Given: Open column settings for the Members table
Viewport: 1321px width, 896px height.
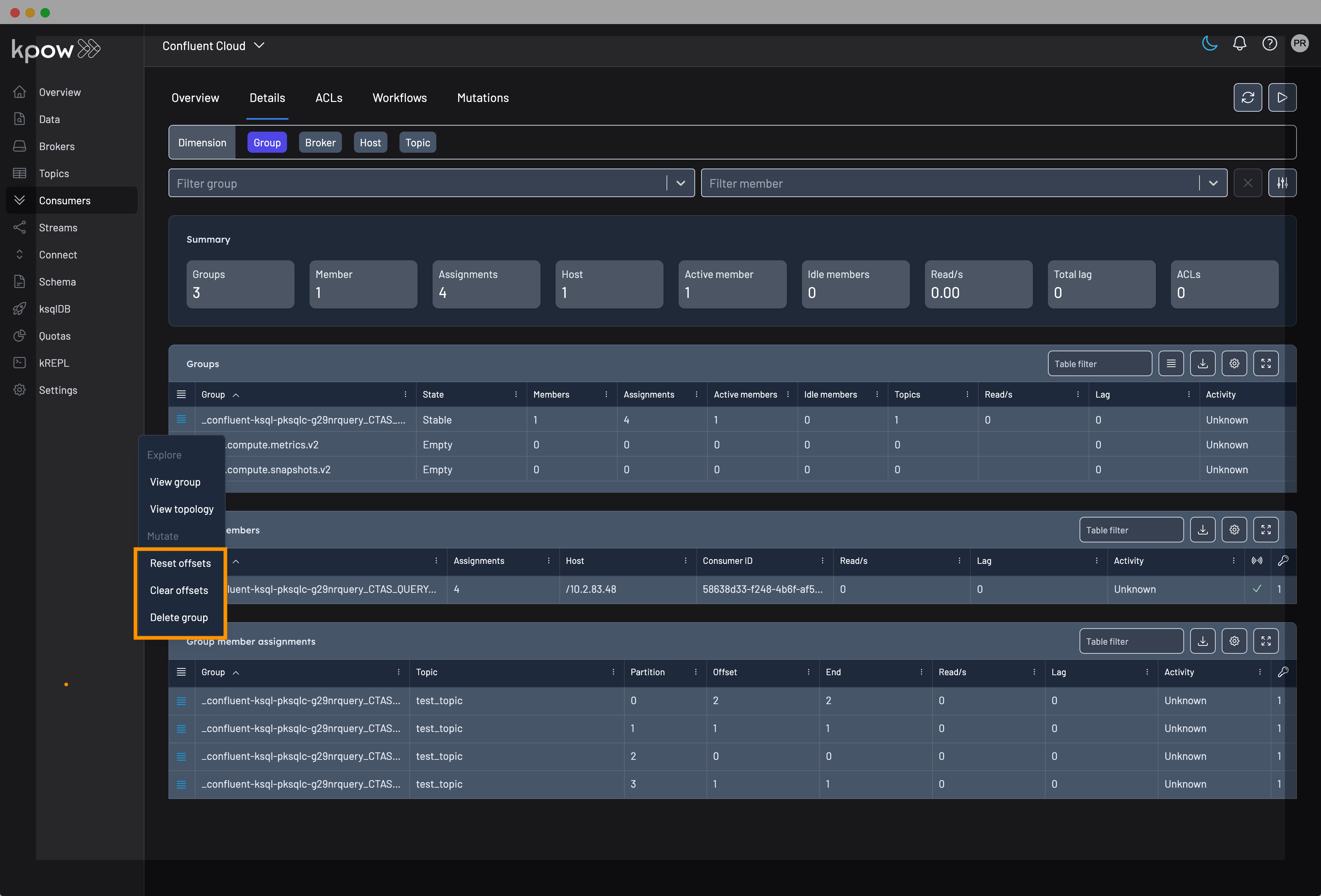Looking at the screenshot, I should pos(1234,529).
